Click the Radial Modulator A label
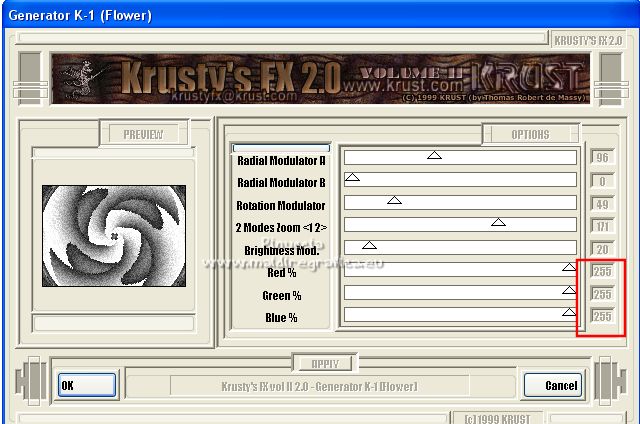This screenshot has height=424, width=640. (281, 161)
